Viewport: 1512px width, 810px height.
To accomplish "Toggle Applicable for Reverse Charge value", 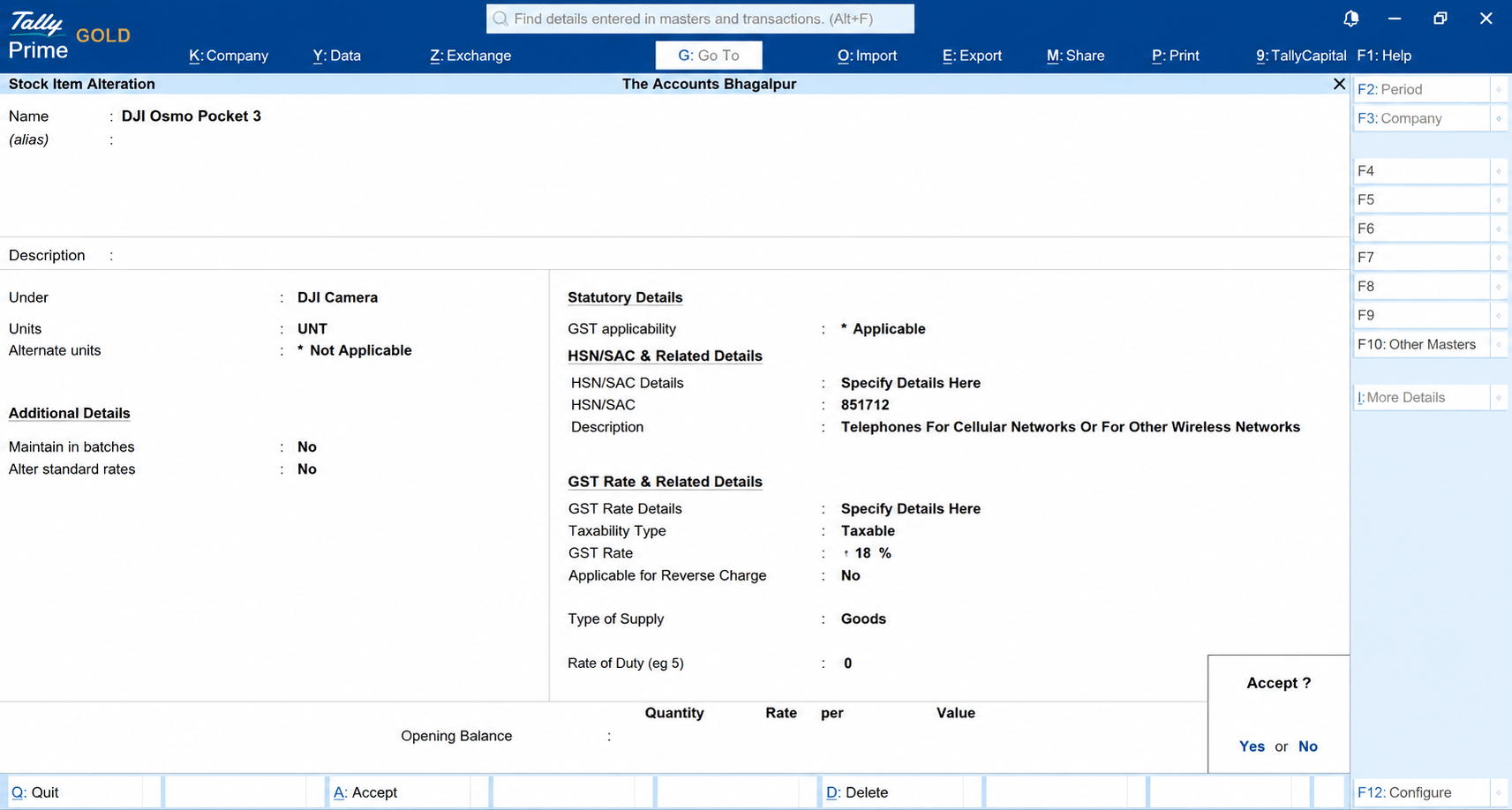I will tap(851, 575).
